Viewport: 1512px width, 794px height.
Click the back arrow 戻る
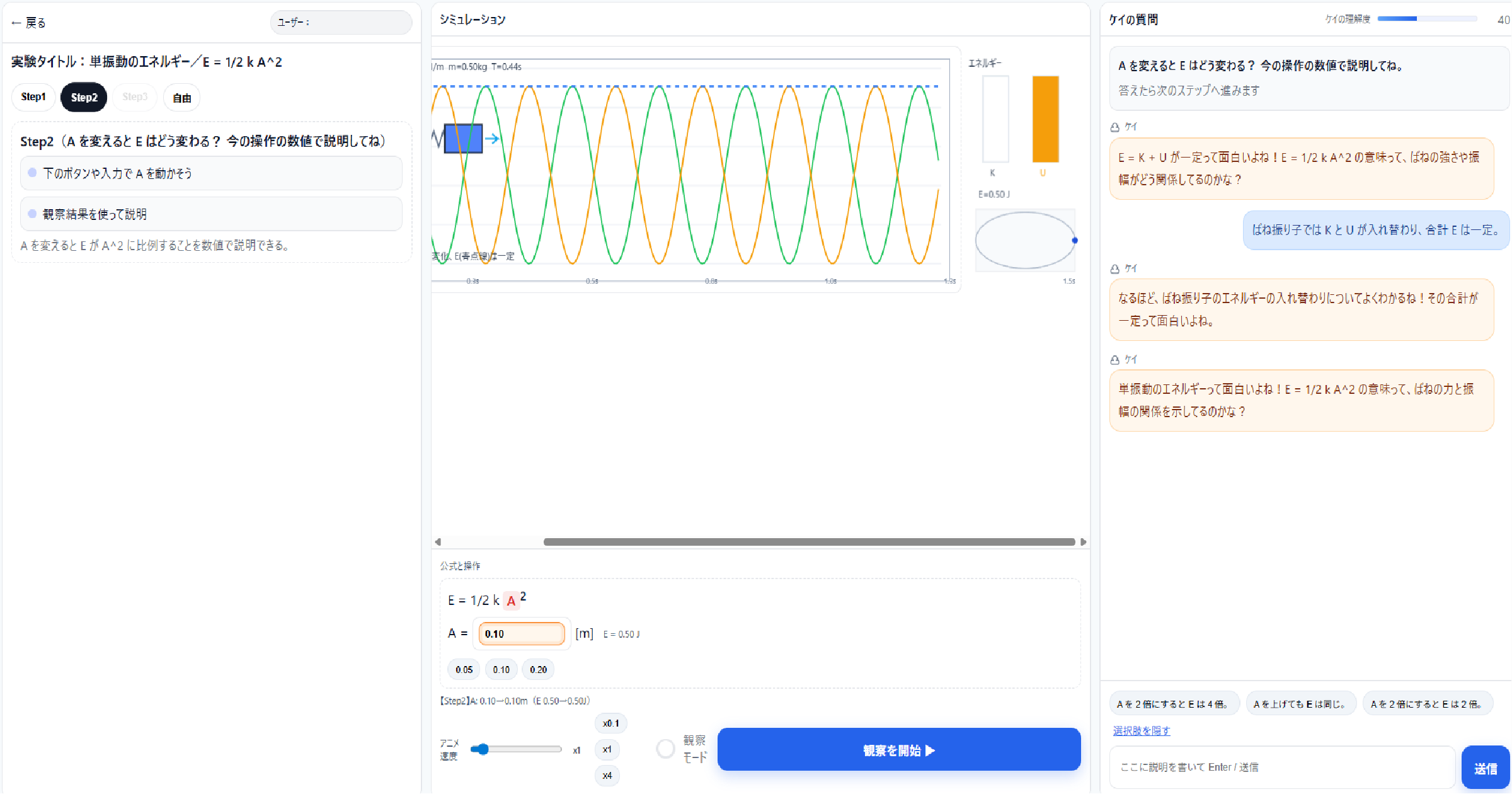[28, 23]
